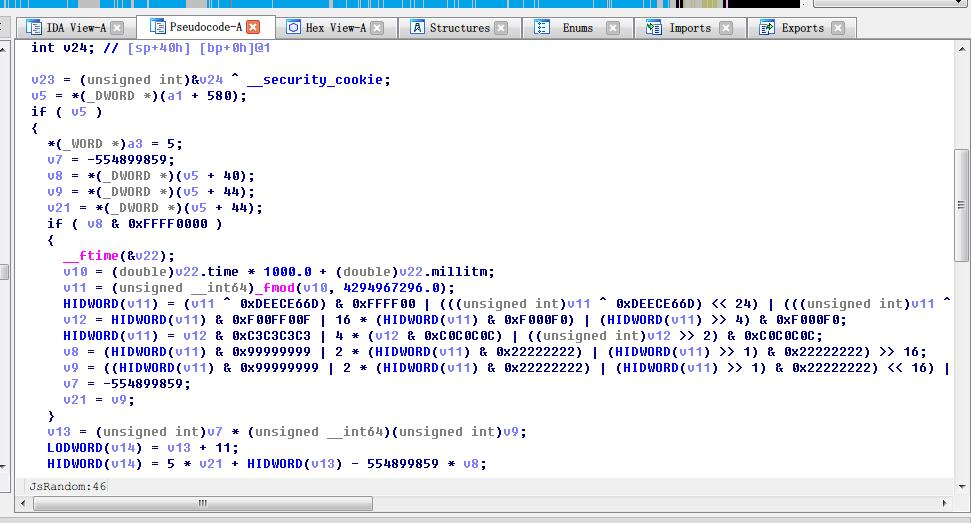Close the Enums tab
Viewport: 971px width, 523px height.
(613, 28)
